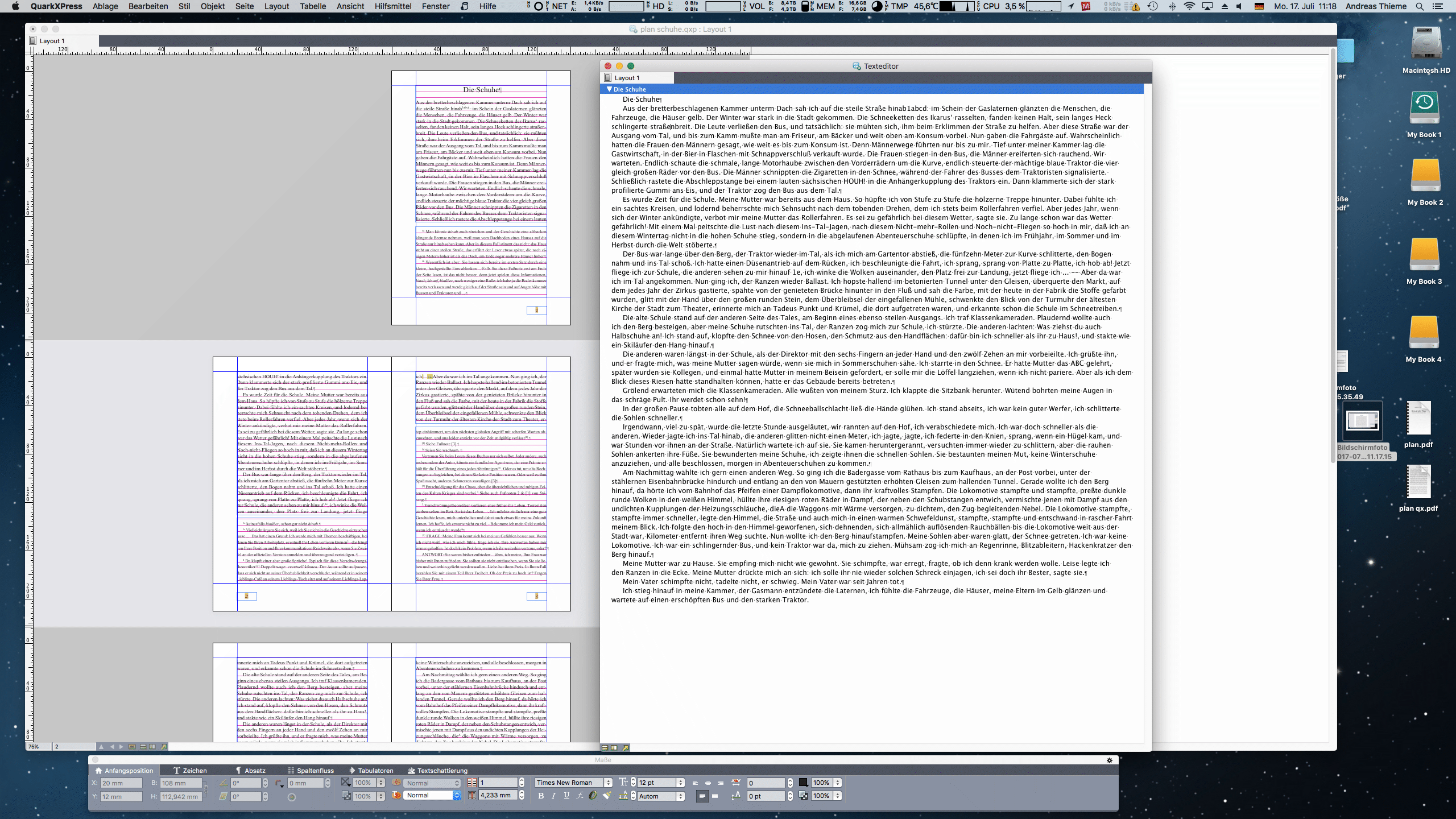Viewport: 1456px width, 819px height.
Task: Select forced-justify alignment icon
Action: point(715,796)
